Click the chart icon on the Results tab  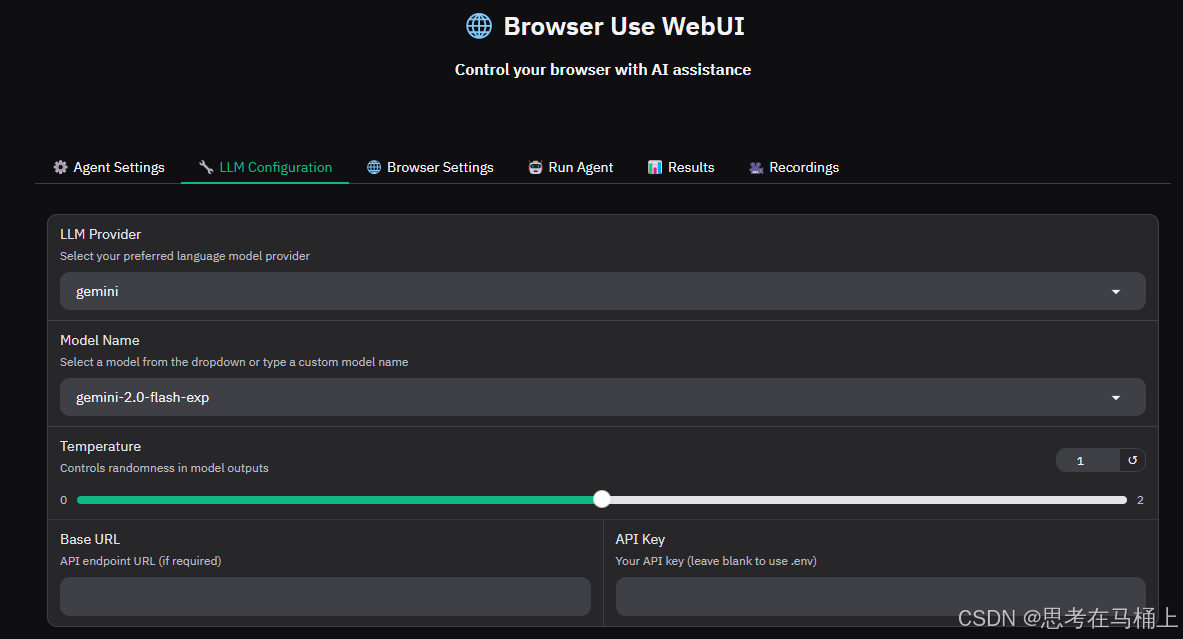tap(657, 167)
